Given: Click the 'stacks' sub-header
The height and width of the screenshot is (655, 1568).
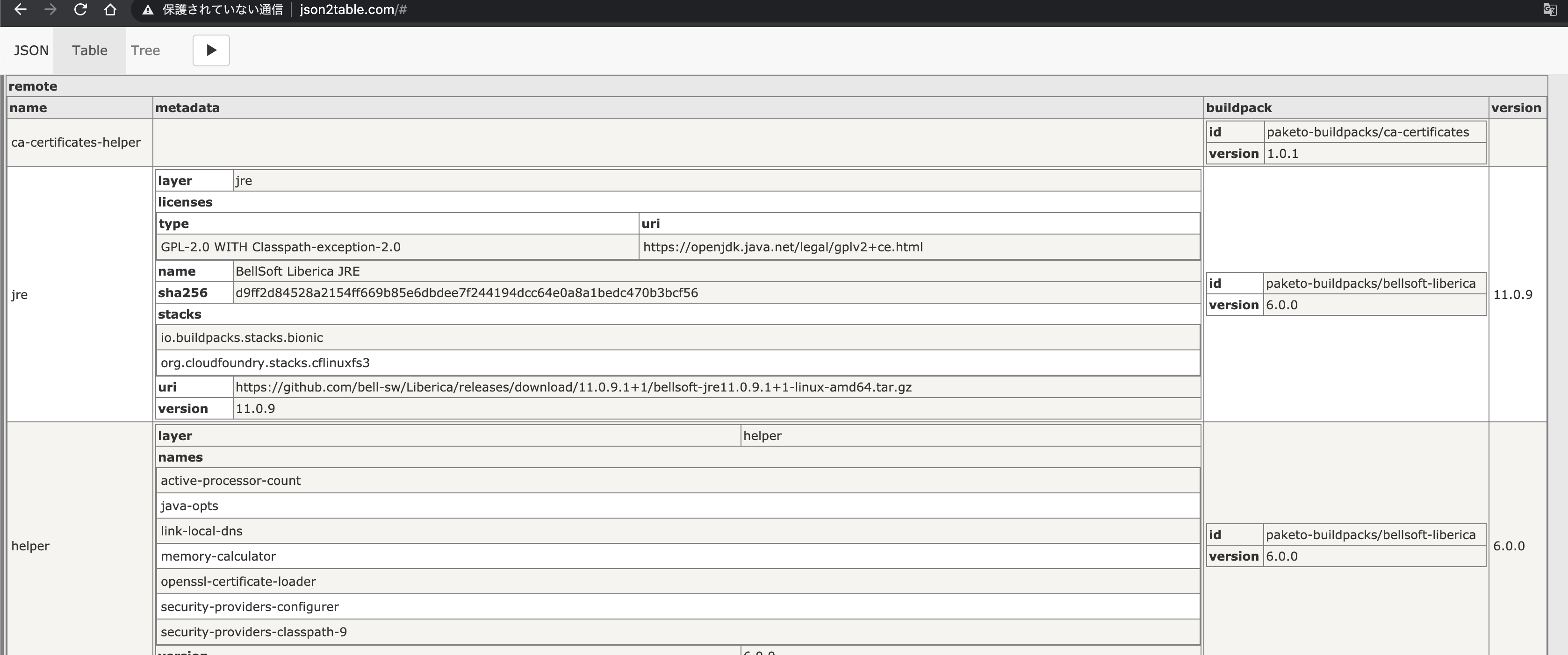Looking at the screenshot, I should point(677,314).
